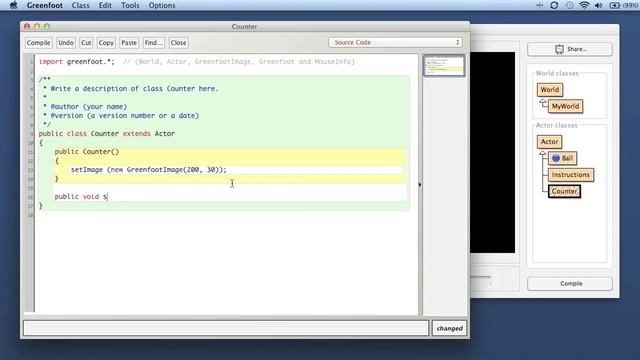
Task: Open the Edit menu
Action: (105, 5)
